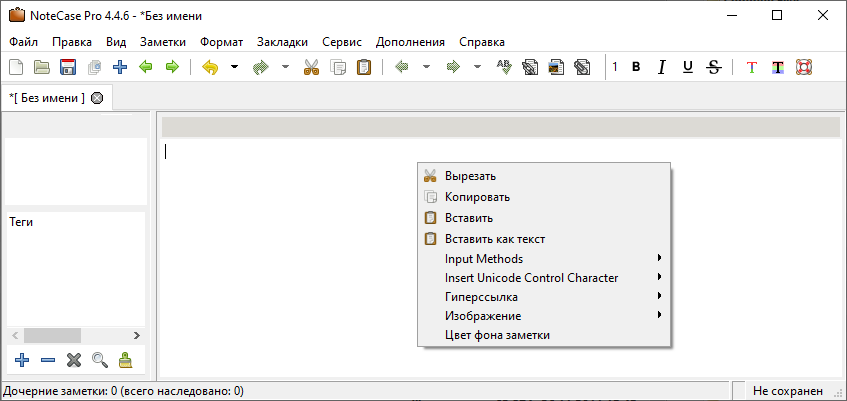Delete tags with gray X icon
This screenshot has height=401, width=847.
[x=74, y=360]
